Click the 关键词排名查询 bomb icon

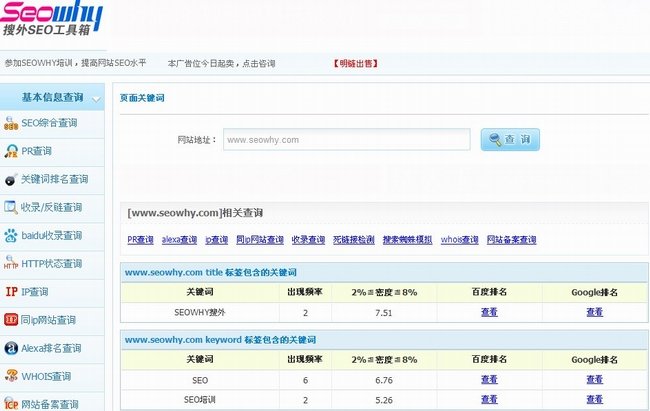pos(11,179)
